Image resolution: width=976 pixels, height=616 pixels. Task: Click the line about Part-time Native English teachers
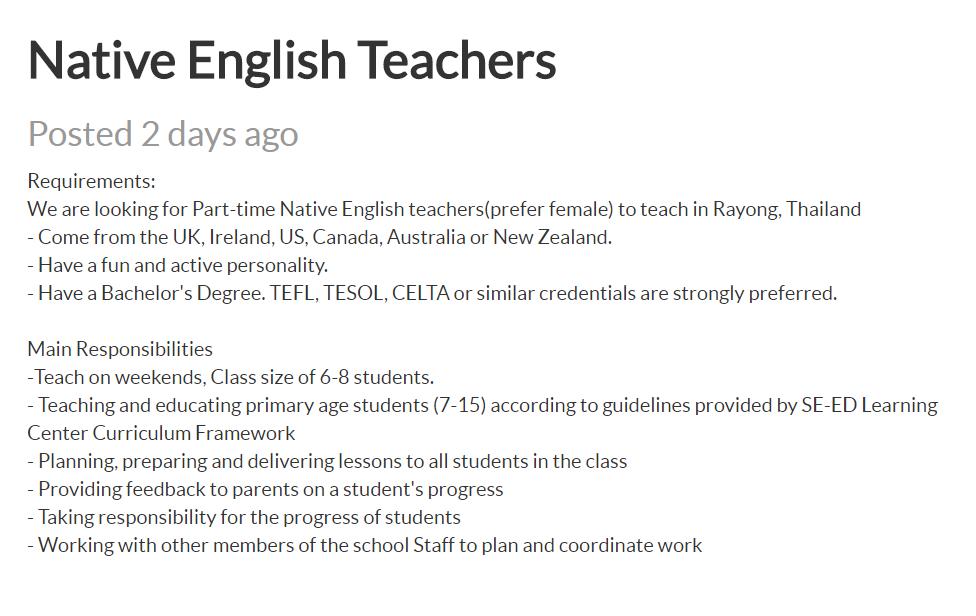pos(444,209)
